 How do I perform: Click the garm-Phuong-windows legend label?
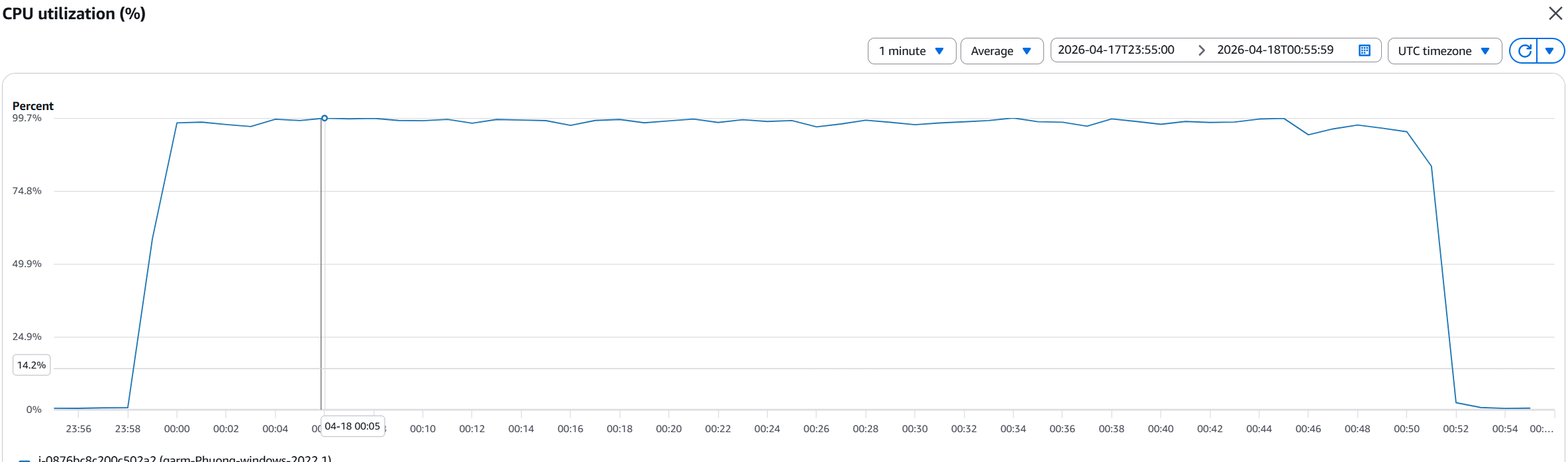pos(184,458)
